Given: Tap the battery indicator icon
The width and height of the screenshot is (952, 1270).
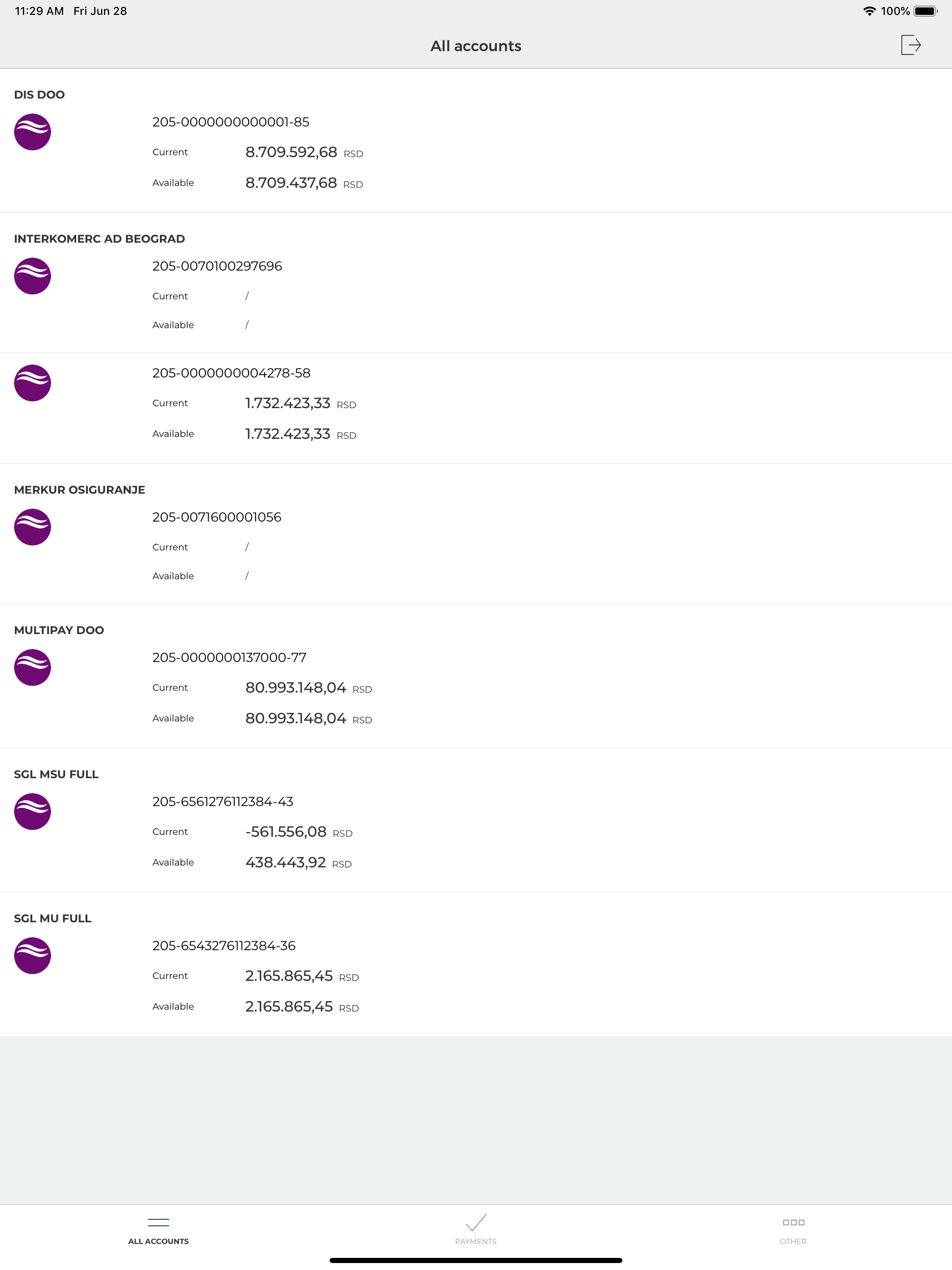Looking at the screenshot, I should (x=926, y=11).
